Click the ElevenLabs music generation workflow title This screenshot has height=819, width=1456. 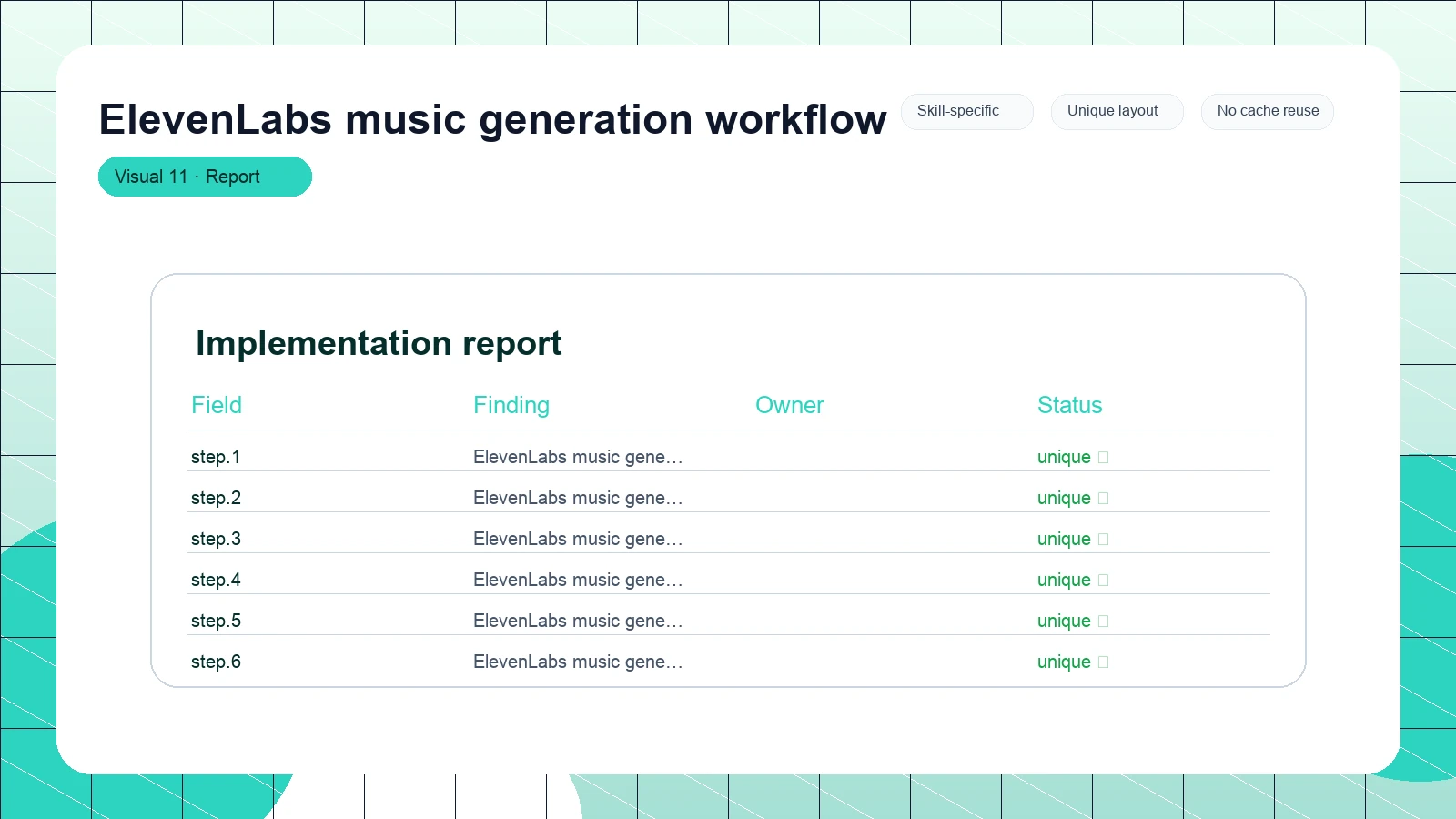coord(492,119)
